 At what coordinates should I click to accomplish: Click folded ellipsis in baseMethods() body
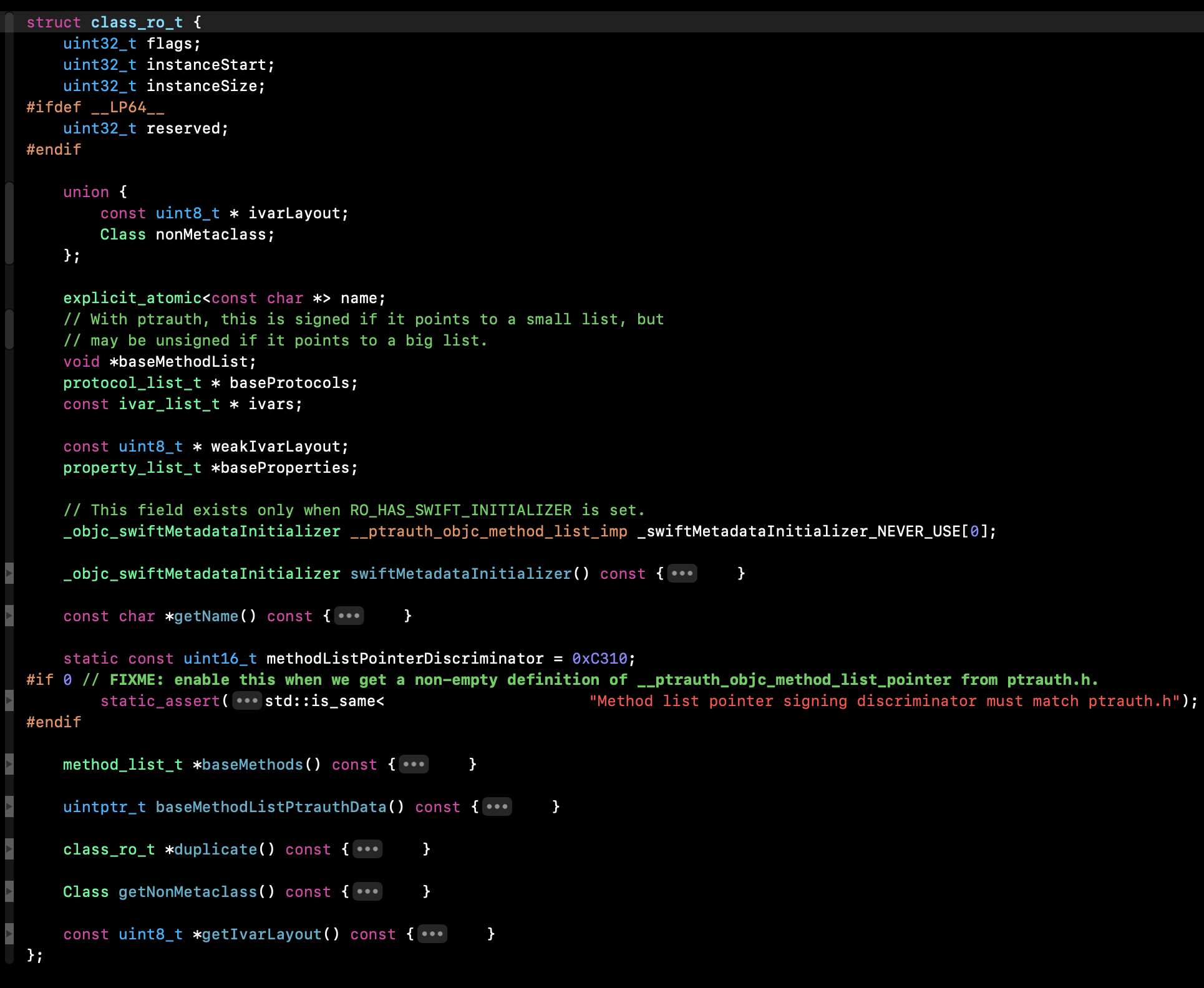click(x=414, y=764)
